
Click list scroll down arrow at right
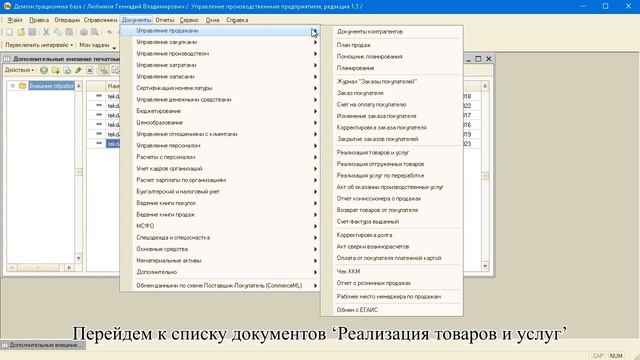point(485,267)
